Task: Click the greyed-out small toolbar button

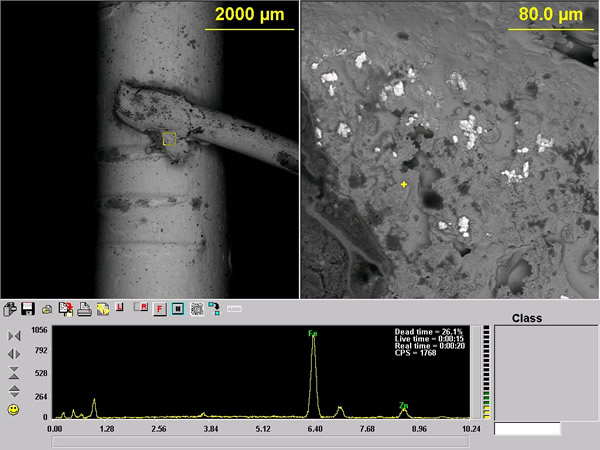Action: (x=234, y=309)
